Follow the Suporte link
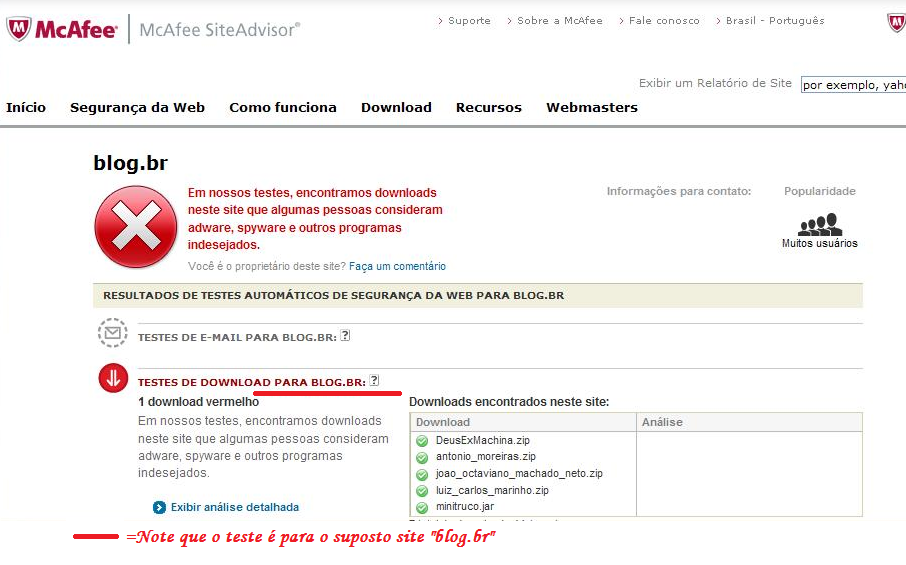The width and height of the screenshot is (906, 565). 469,21
